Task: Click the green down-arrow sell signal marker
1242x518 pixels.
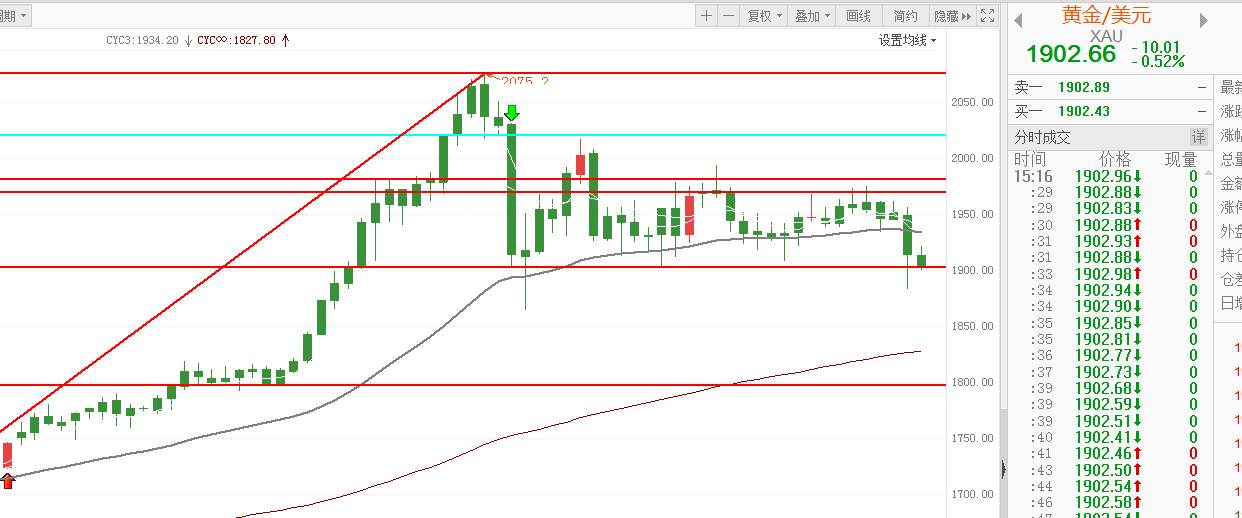Action: (x=512, y=113)
